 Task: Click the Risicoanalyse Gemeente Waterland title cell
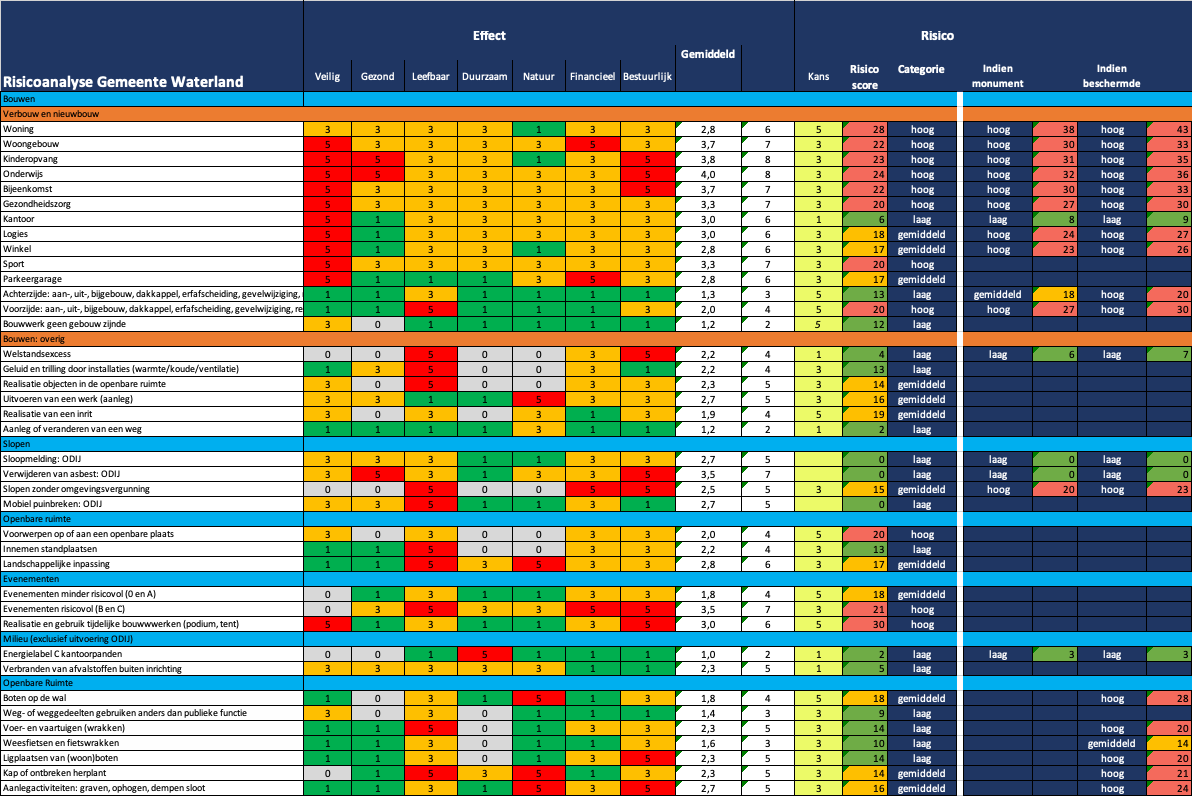(x=123, y=82)
